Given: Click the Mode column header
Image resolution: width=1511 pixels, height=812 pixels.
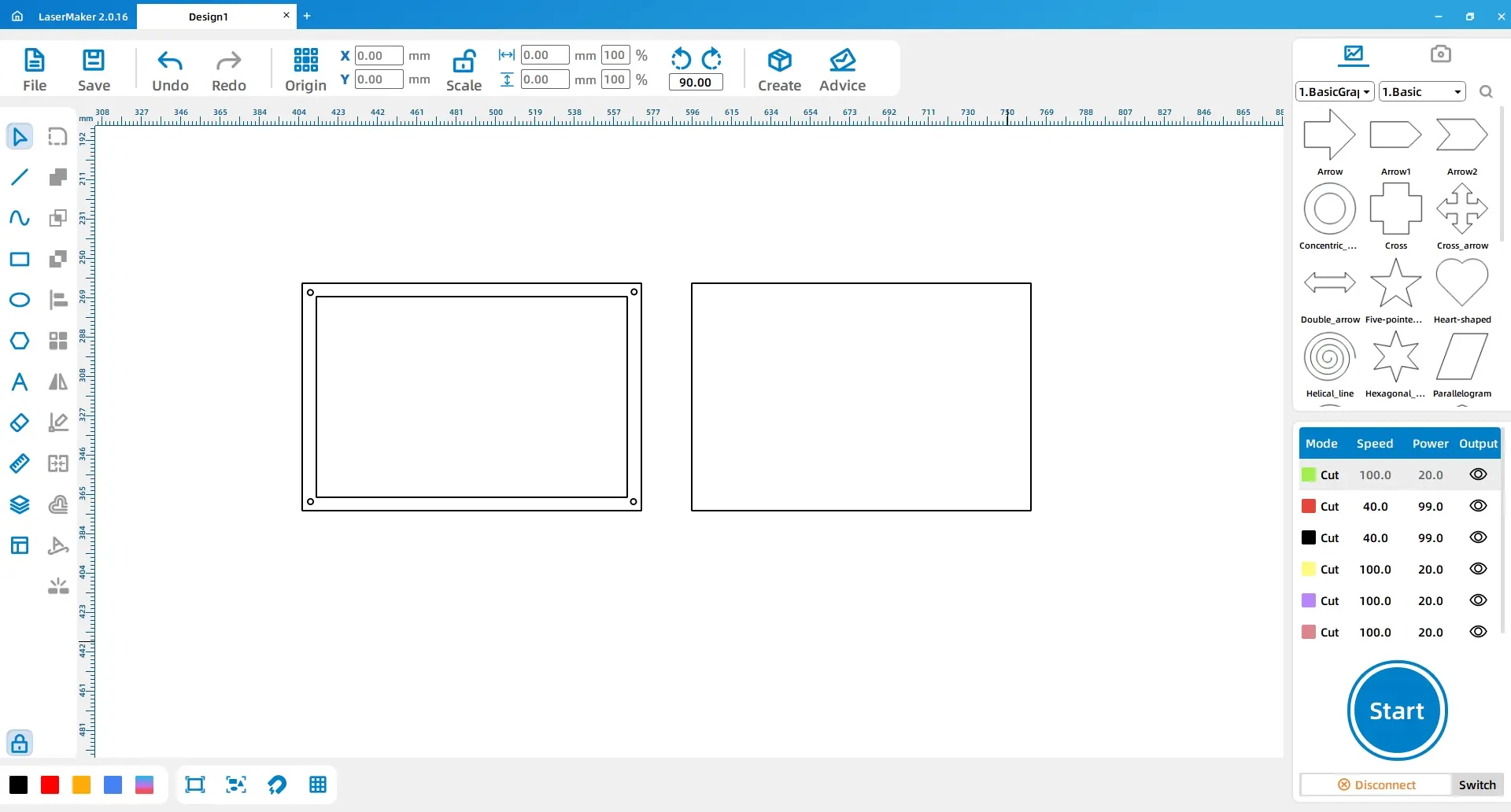Looking at the screenshot, I should [1321, 443].
